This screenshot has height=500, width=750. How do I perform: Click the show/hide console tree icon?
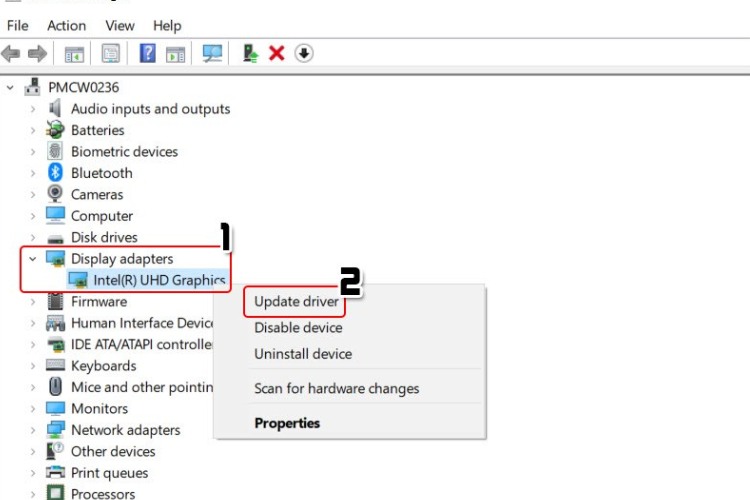point(74,53)
